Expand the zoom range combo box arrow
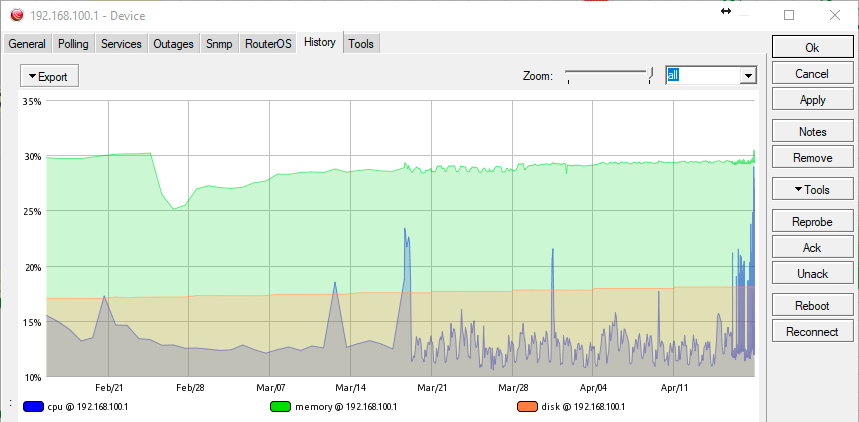 pyautogui.click(x=748, y=76)
